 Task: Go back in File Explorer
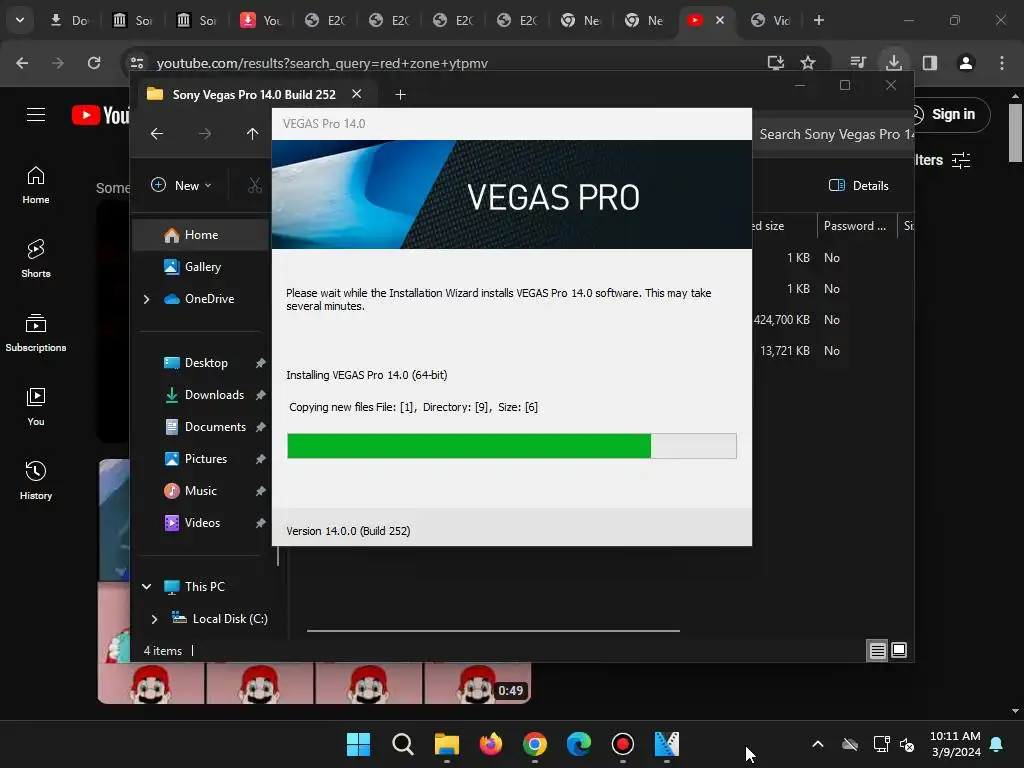click(157, 134)
